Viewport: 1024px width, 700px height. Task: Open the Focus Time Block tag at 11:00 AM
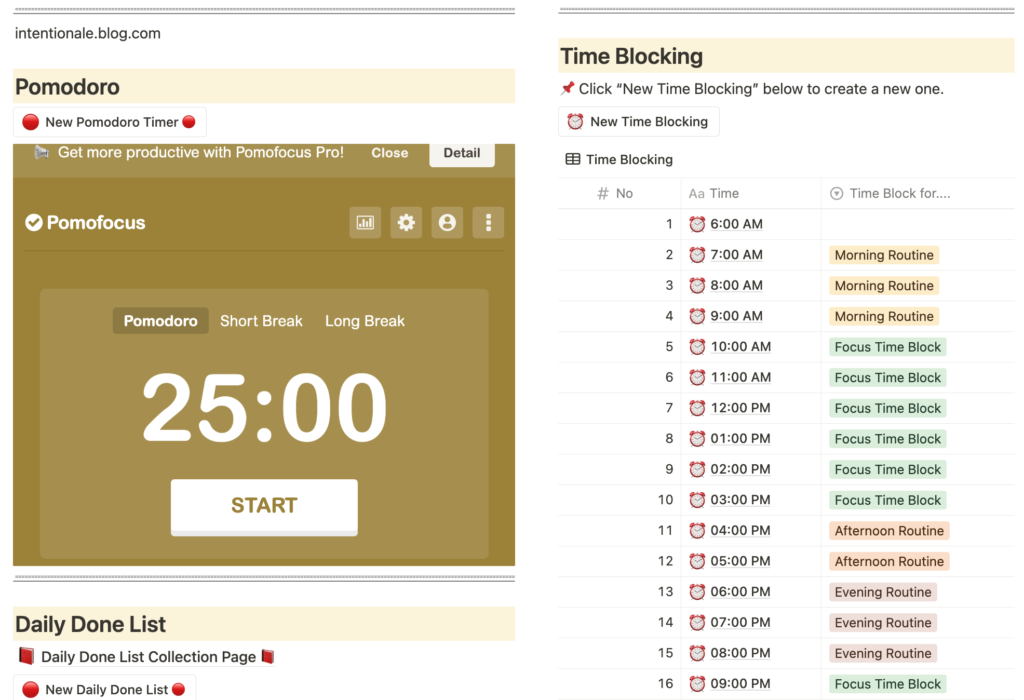(888, 378)
